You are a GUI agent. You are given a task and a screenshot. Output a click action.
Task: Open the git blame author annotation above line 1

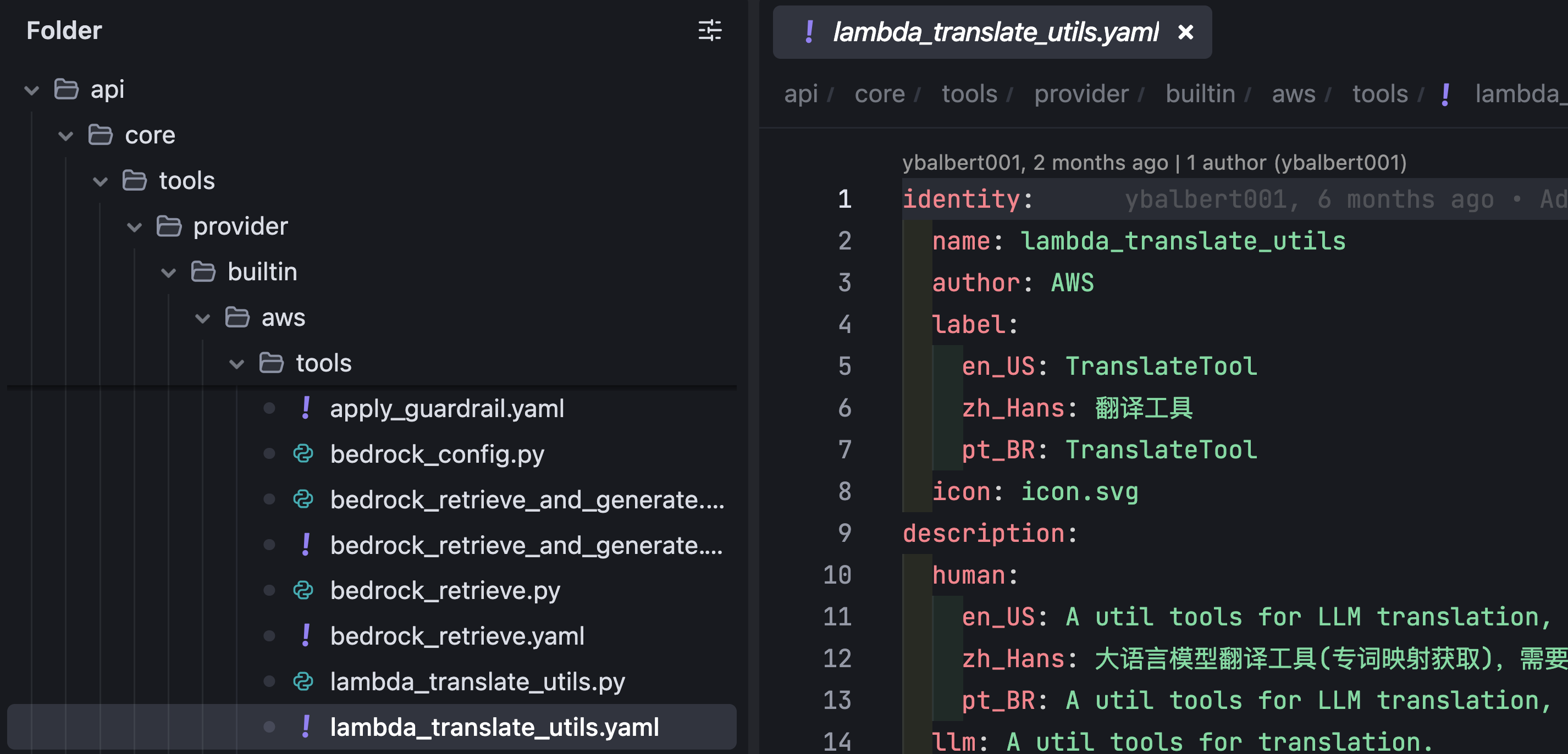pos(1153,163)
